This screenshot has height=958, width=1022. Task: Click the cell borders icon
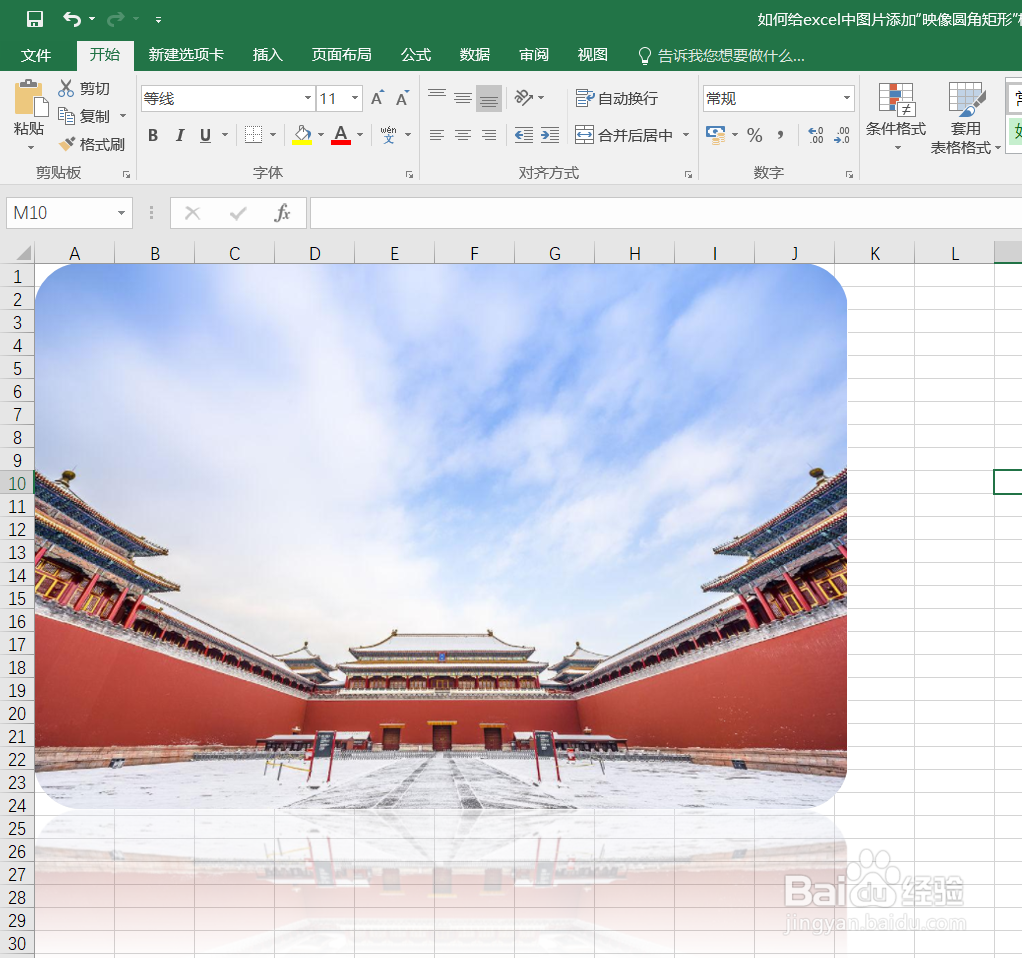point(254,135)
